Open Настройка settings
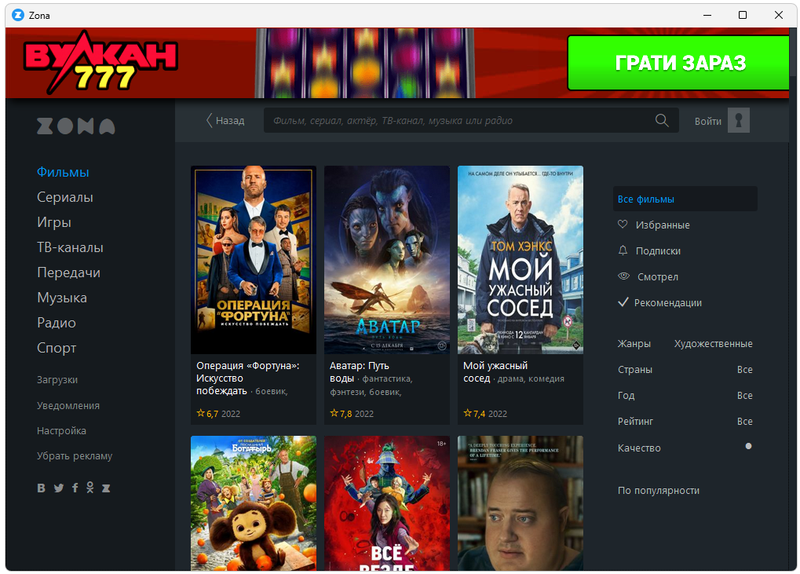Screen dimensions: 800x574 pos(61,431)
